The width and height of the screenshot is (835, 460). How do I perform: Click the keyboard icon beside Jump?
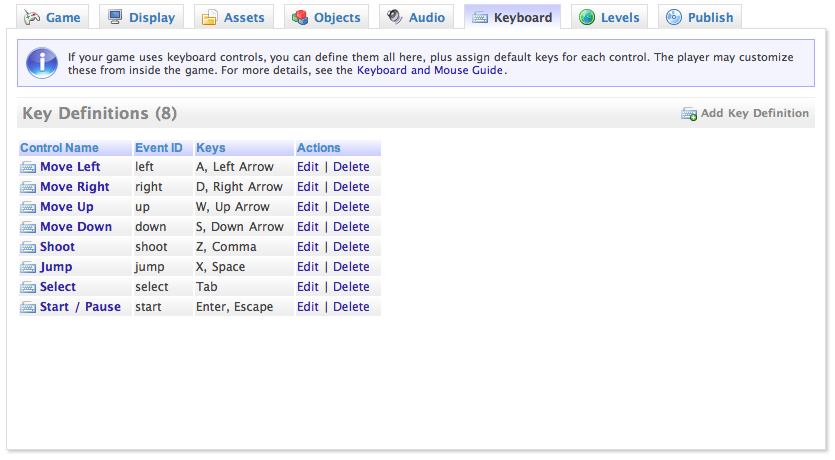pos(28,267)
